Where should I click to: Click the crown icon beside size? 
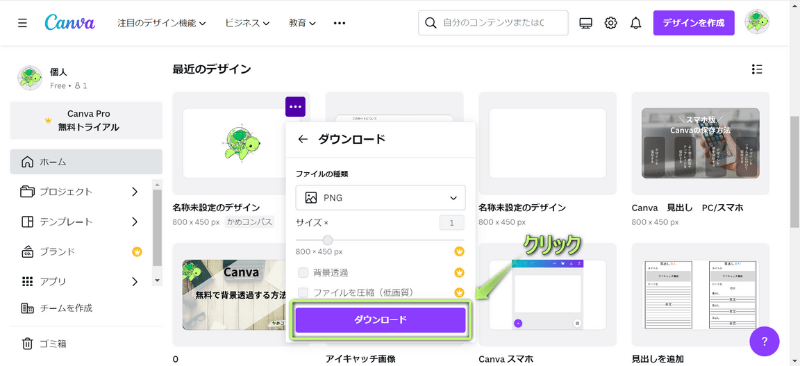coord(459,252)
